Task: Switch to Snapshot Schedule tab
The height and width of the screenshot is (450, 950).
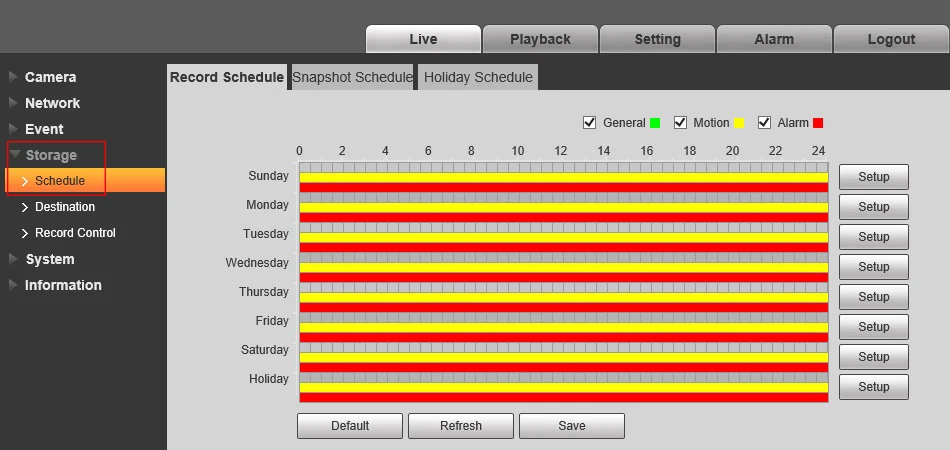Action: coord(352,78)
